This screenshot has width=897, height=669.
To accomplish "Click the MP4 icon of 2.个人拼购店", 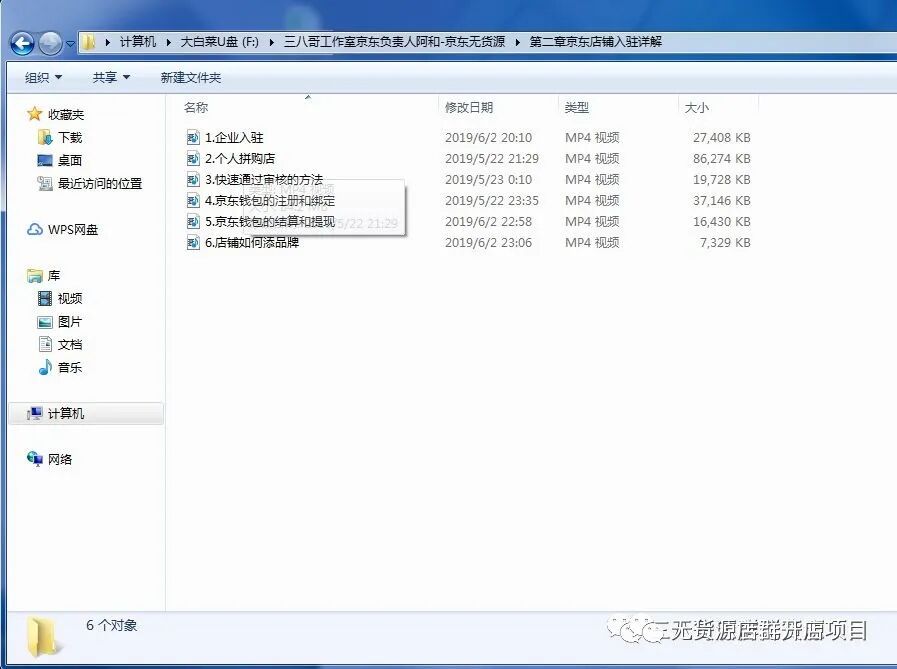I will [x=193, y=159].
